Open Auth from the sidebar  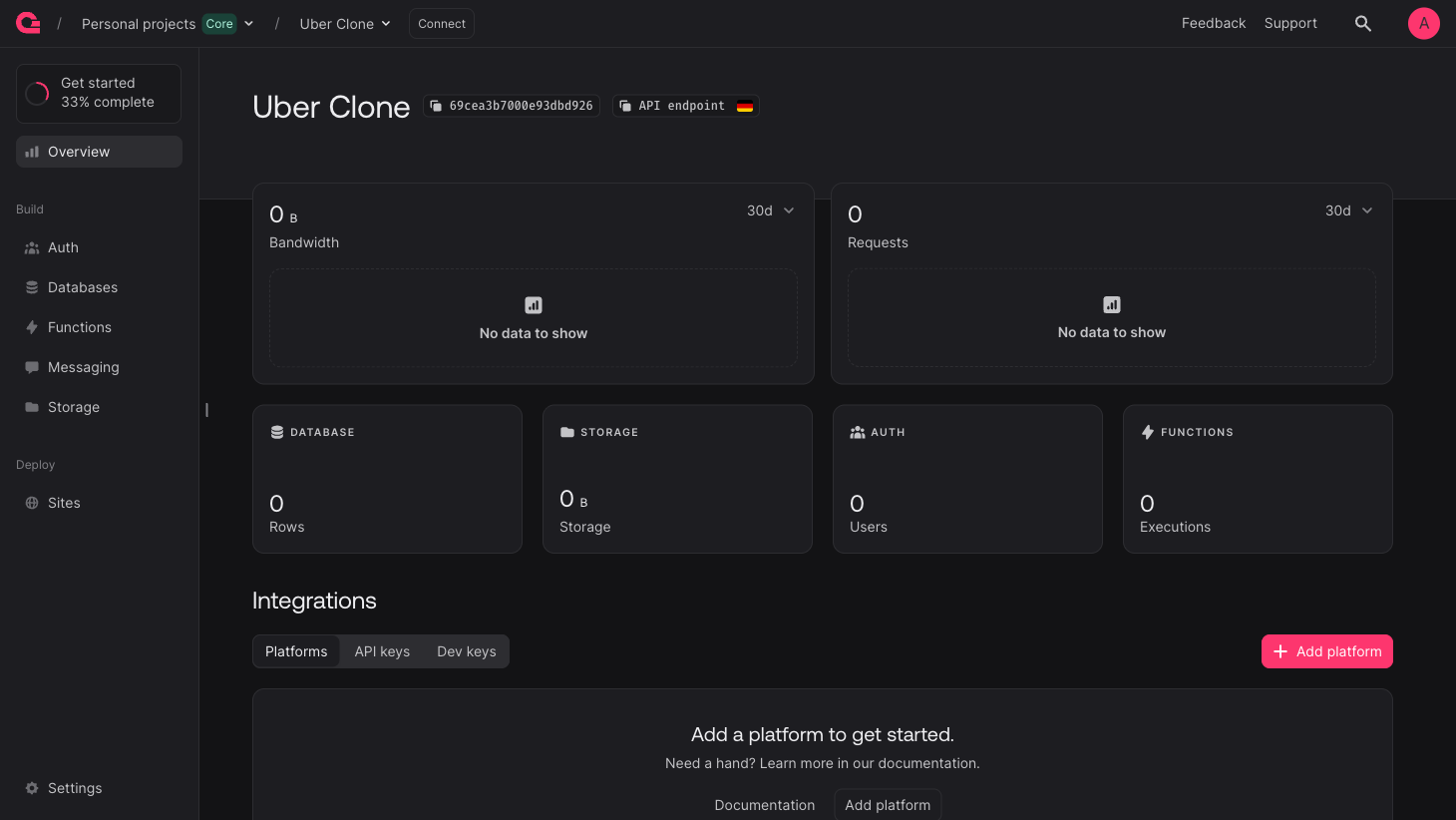(x=63, y=247)
